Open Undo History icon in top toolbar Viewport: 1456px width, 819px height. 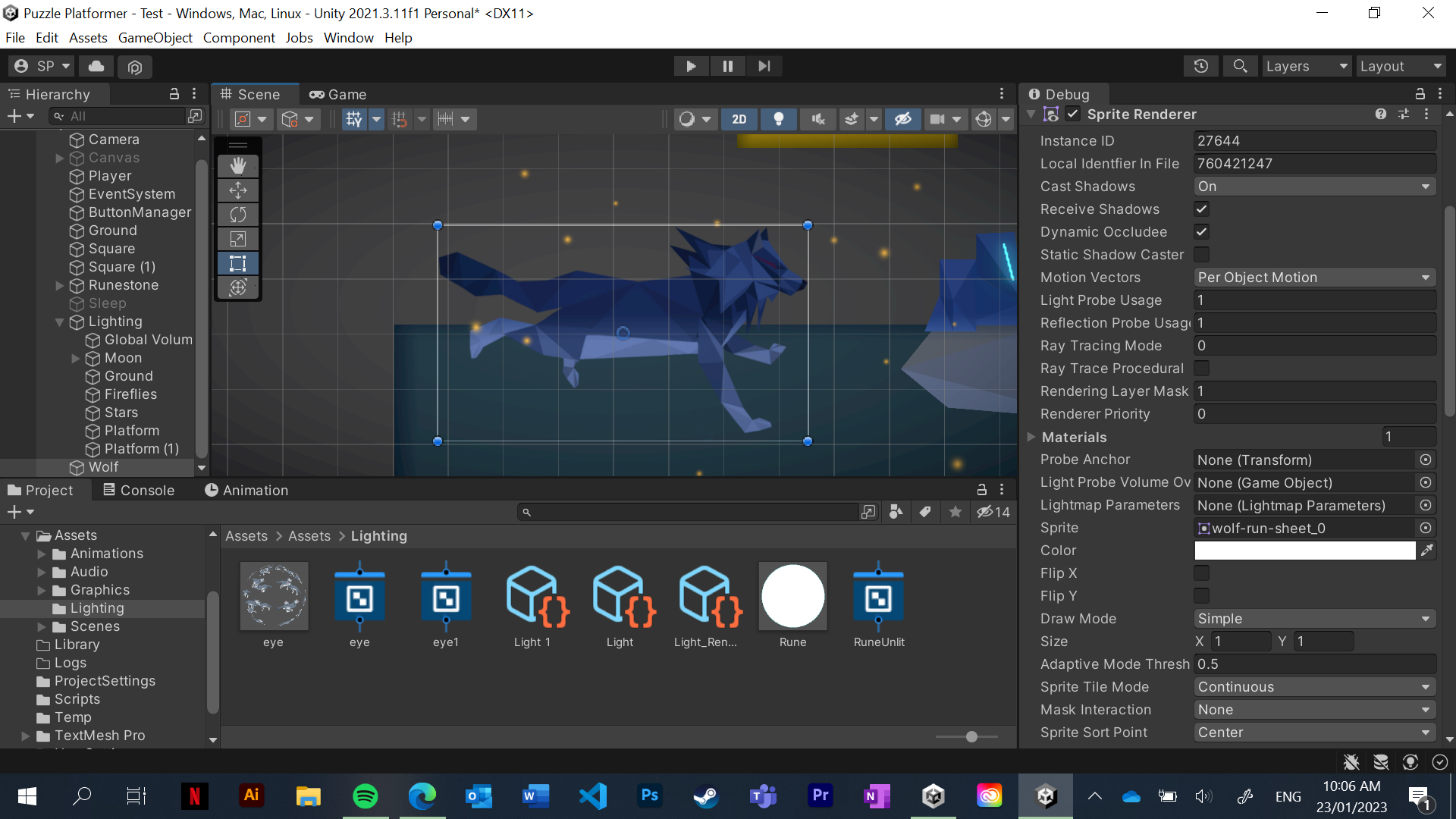(x=1200, y=66)
